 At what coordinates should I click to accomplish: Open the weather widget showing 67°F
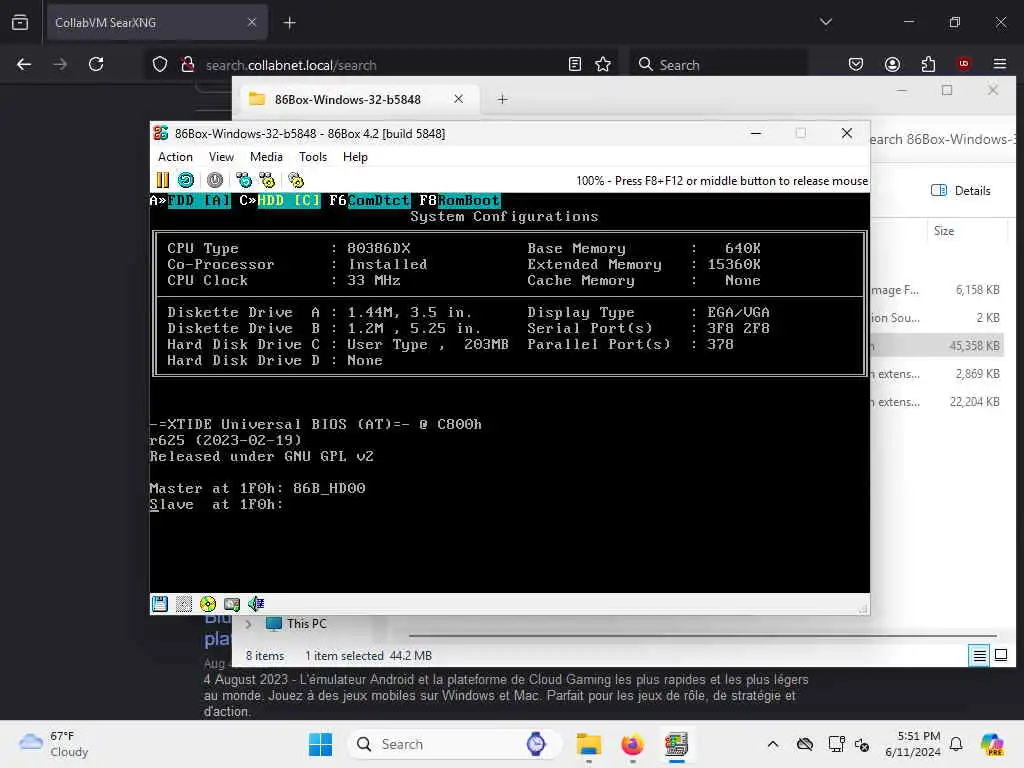pos(54,744)
